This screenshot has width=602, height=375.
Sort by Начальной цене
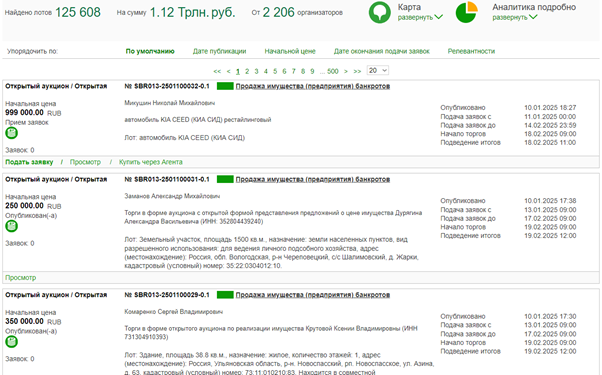pos(290,51)
